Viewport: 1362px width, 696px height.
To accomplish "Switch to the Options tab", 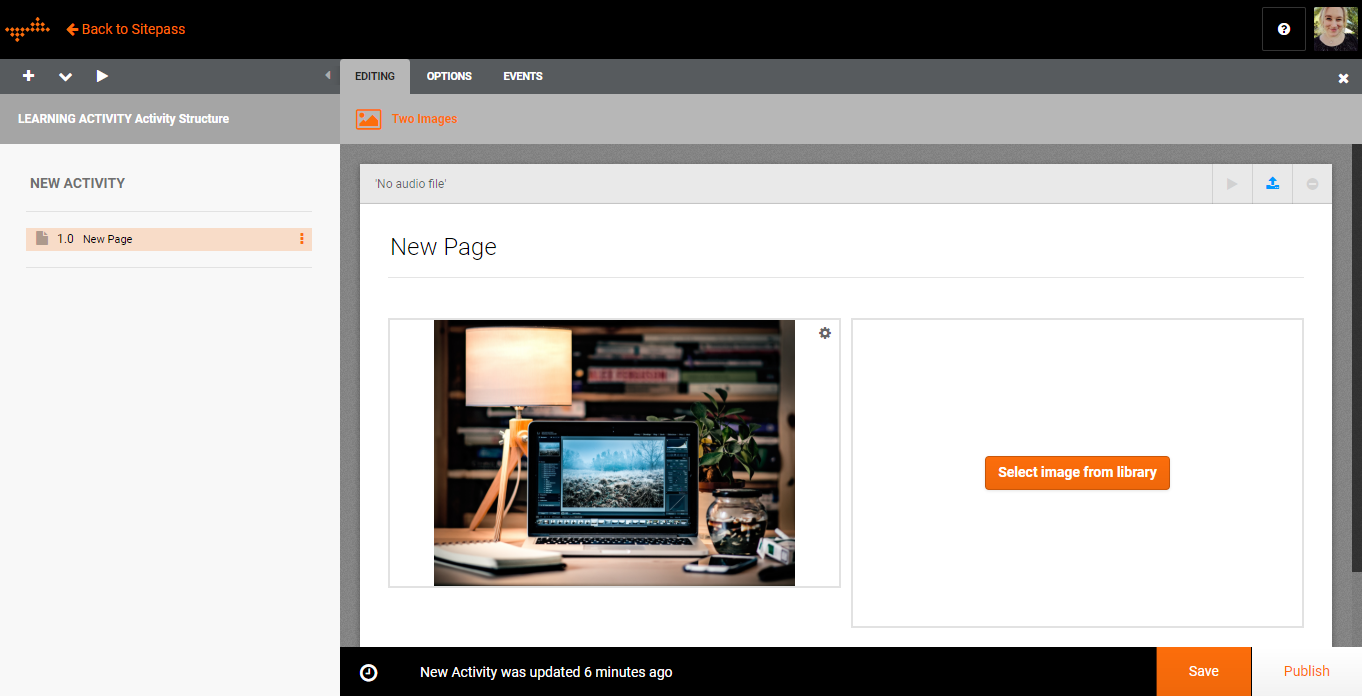I will coord(449,76).
